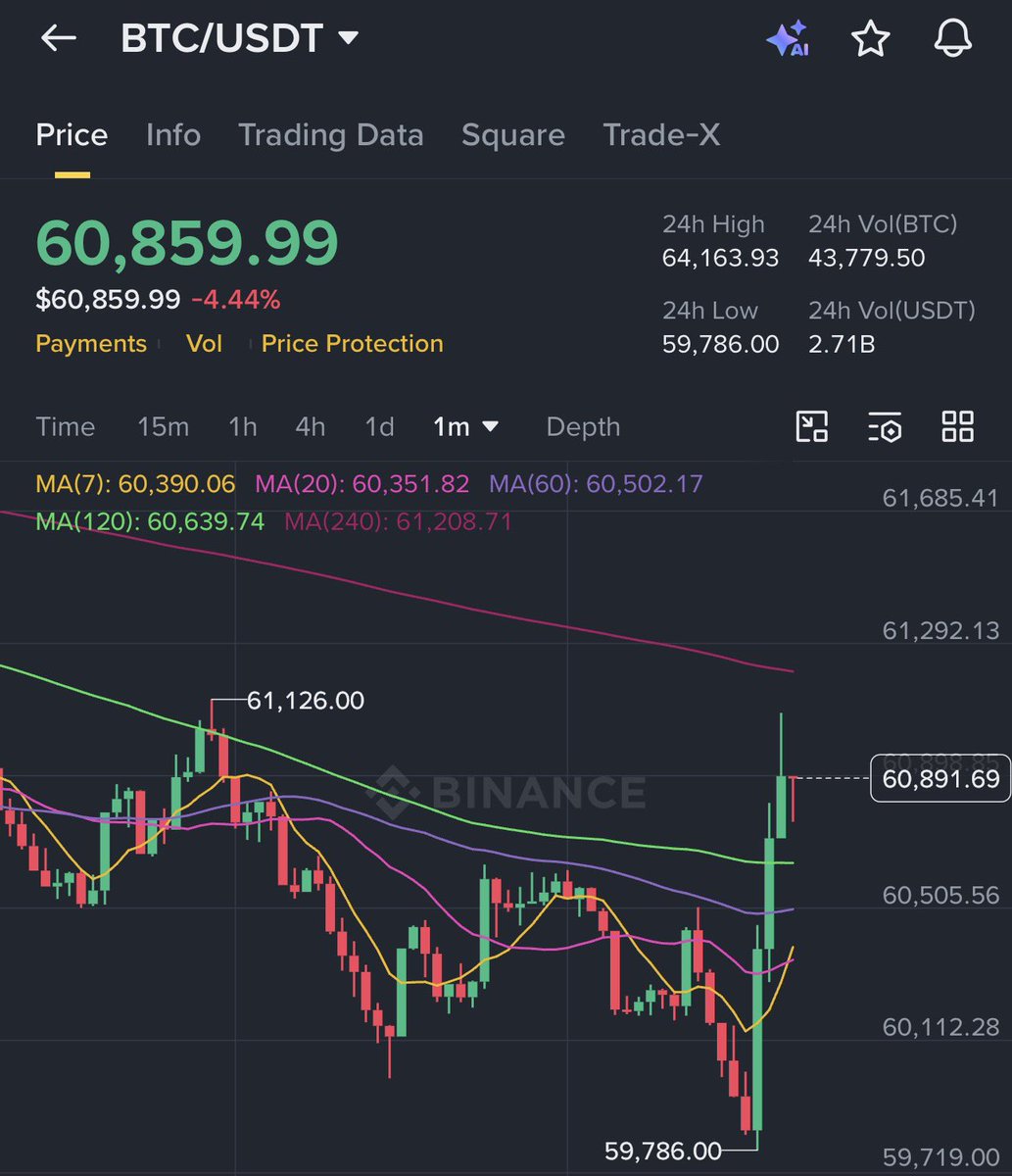Switch to the Info tab

pyautogui.click(x=173, y=135)
